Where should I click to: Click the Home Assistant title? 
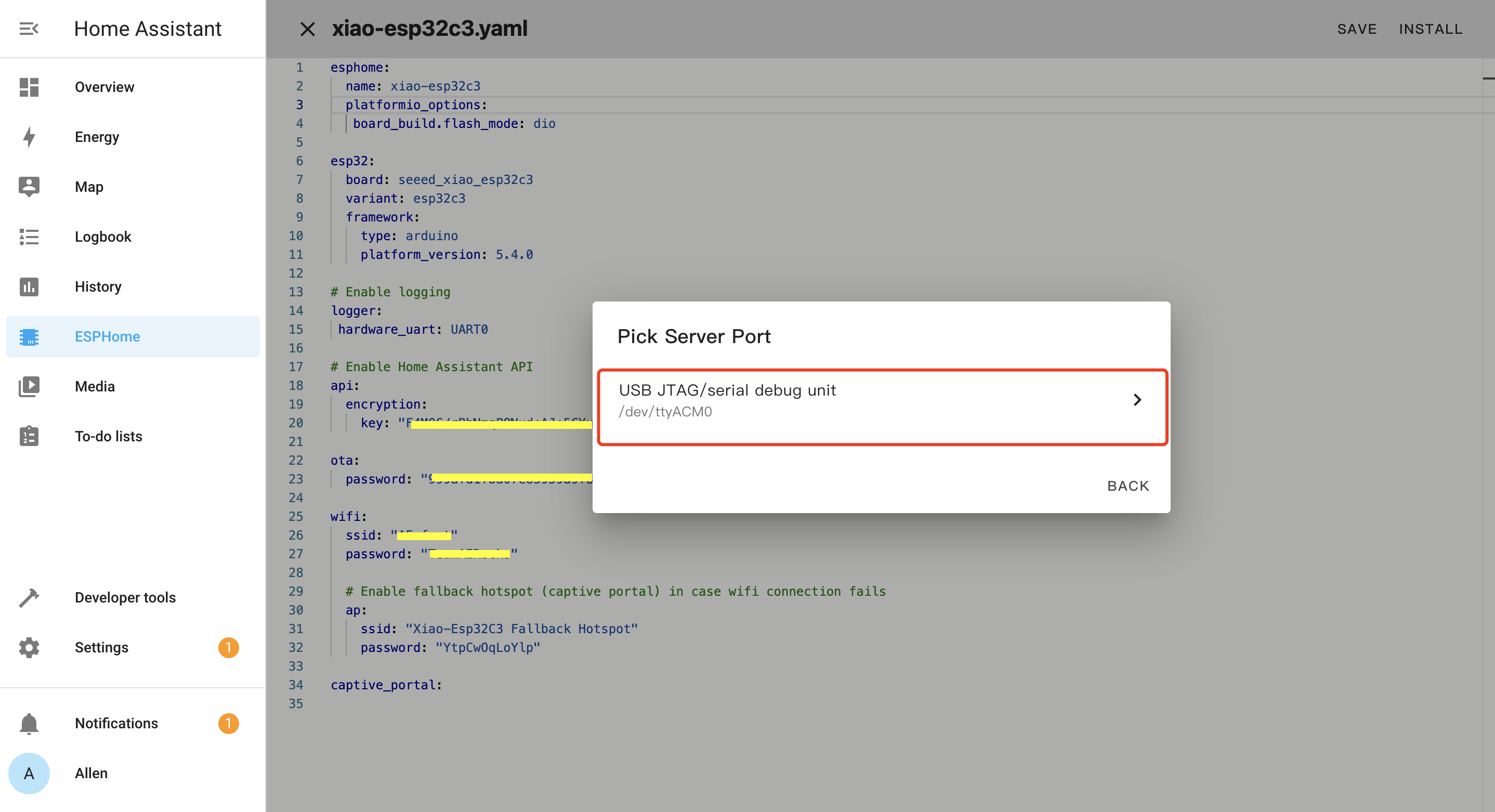click(148, 29)
